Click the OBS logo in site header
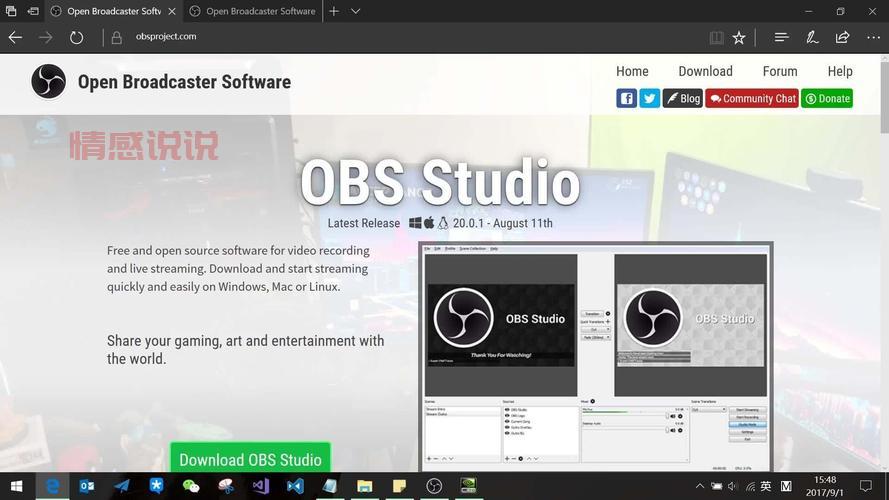The width and height of the screenshot is (889, 500). click(48, 82)
